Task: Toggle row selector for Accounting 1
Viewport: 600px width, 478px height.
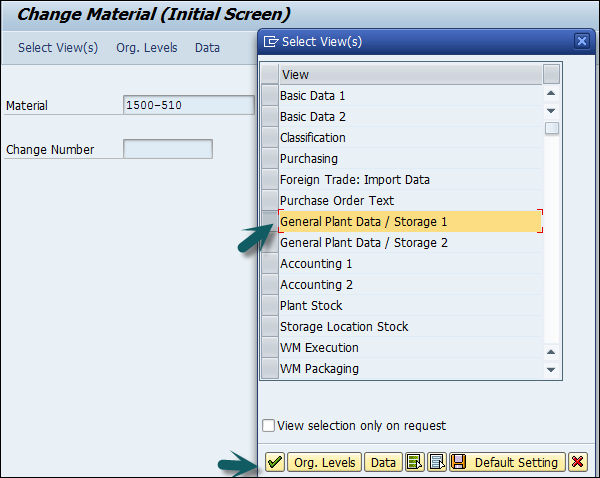Action: (x=270, y=264)
